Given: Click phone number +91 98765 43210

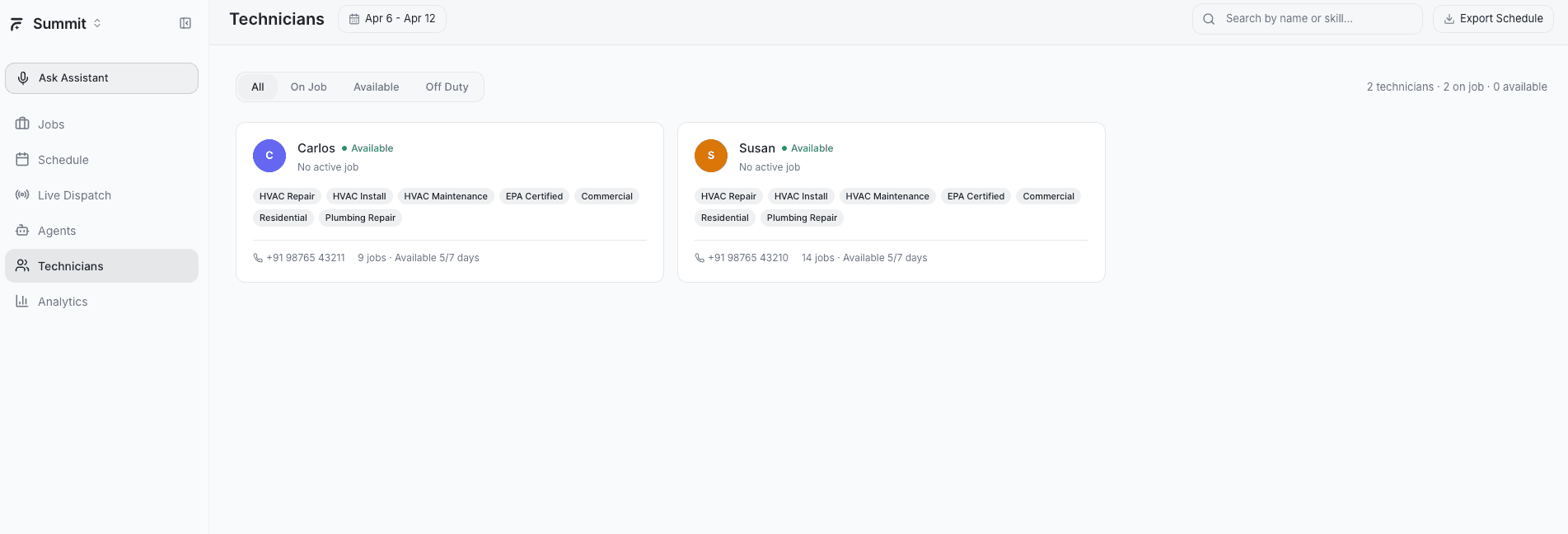Looking at the screenshot, I should [748, 258].
